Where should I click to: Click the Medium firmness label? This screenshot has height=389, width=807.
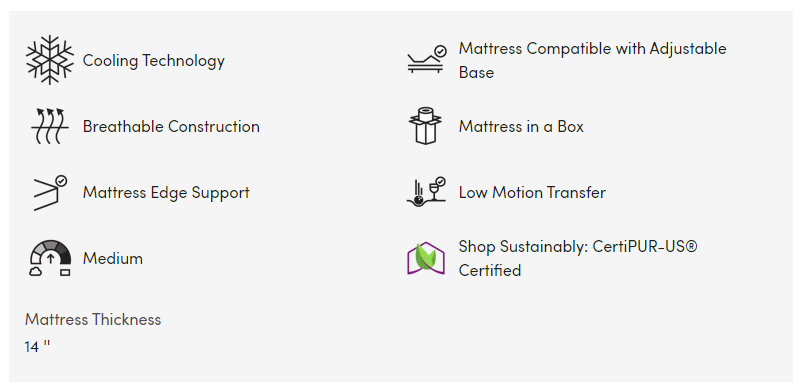click(x=113, y=258)
